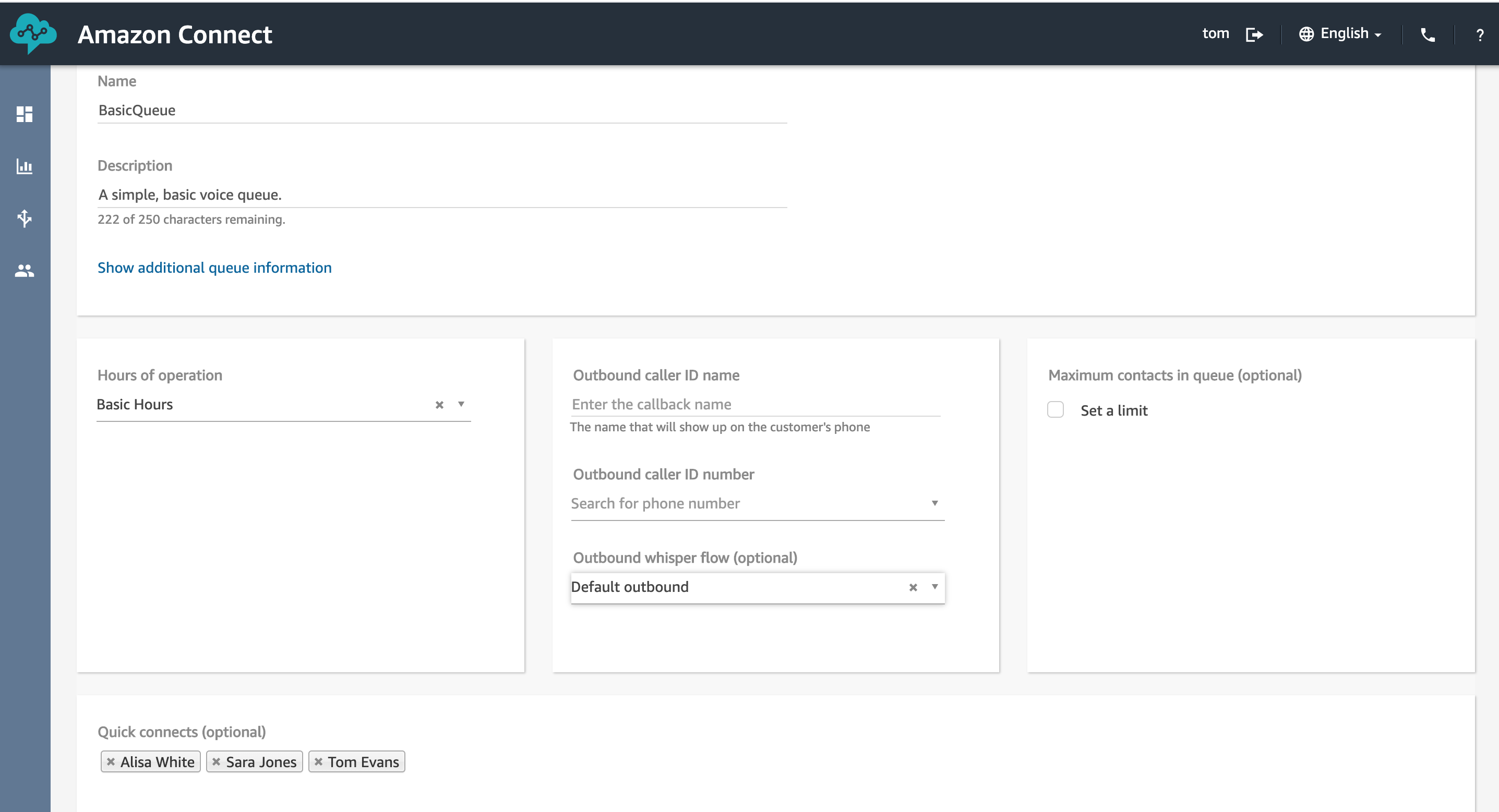Click the tom username
Viewport: 1499px width, 812px height.
[1216, 34]
